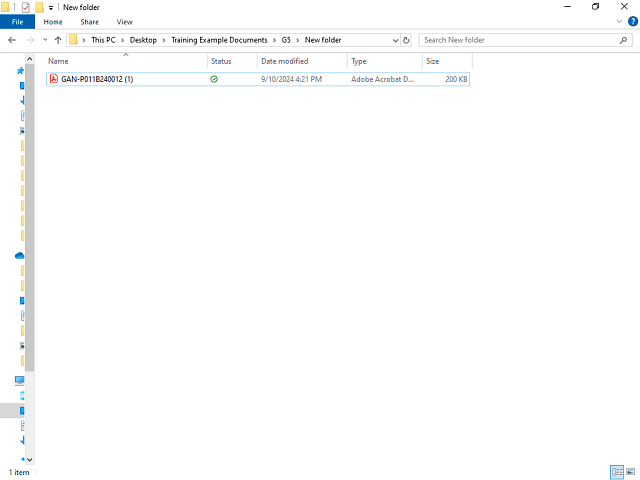The height and width of the screenshot is (480, 640).
Task: Sort by the Status column header
Action: coord(221,61)
